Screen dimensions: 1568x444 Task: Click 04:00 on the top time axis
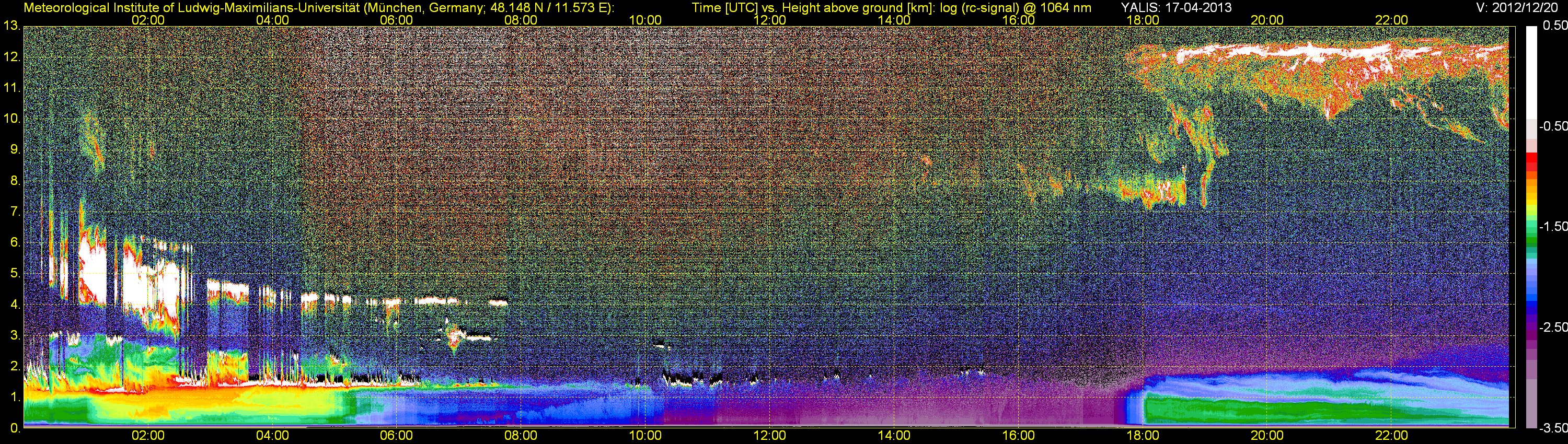coord(272,20)
